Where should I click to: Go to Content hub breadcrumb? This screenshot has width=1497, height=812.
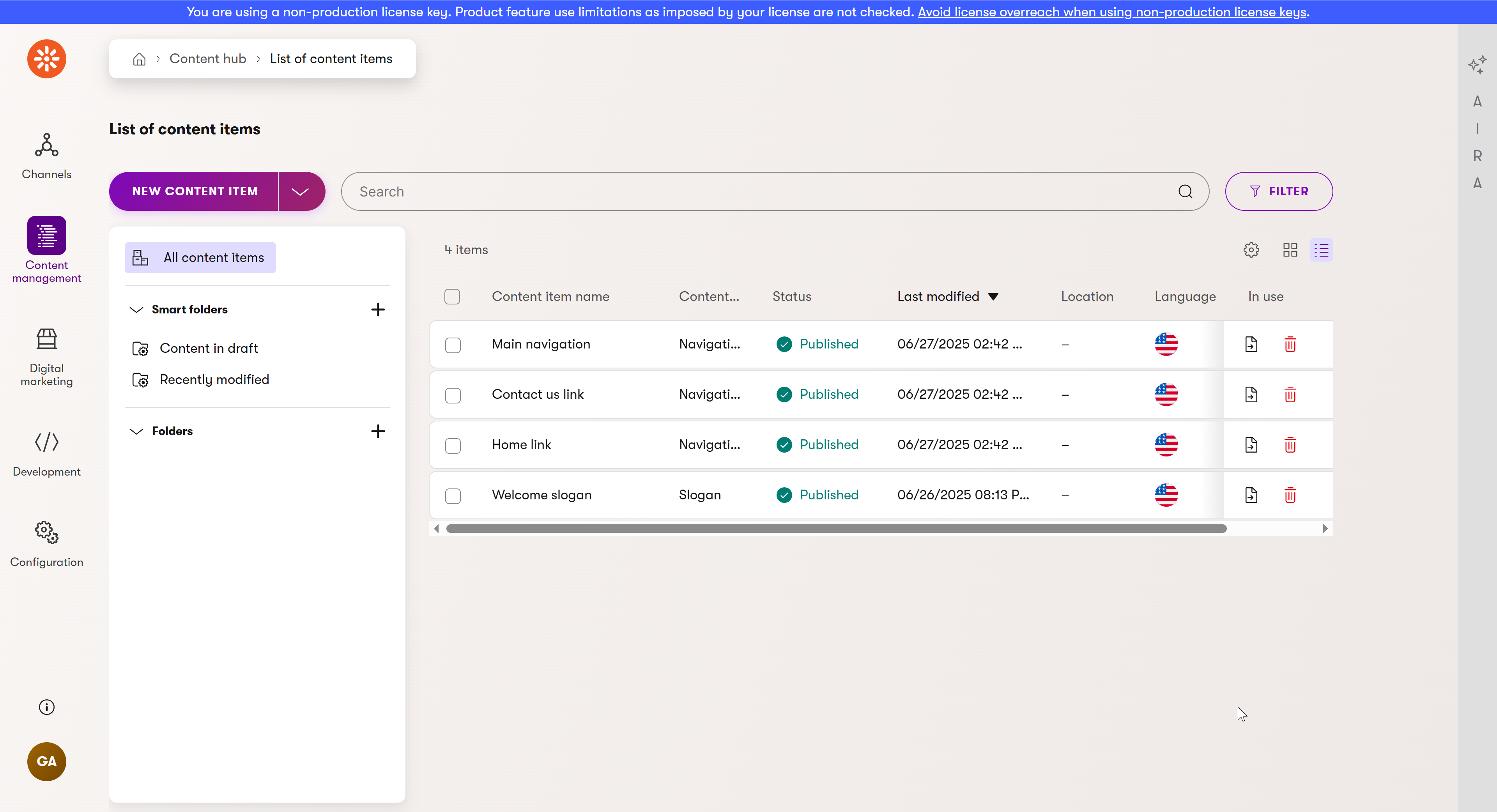tap(207, 59)
